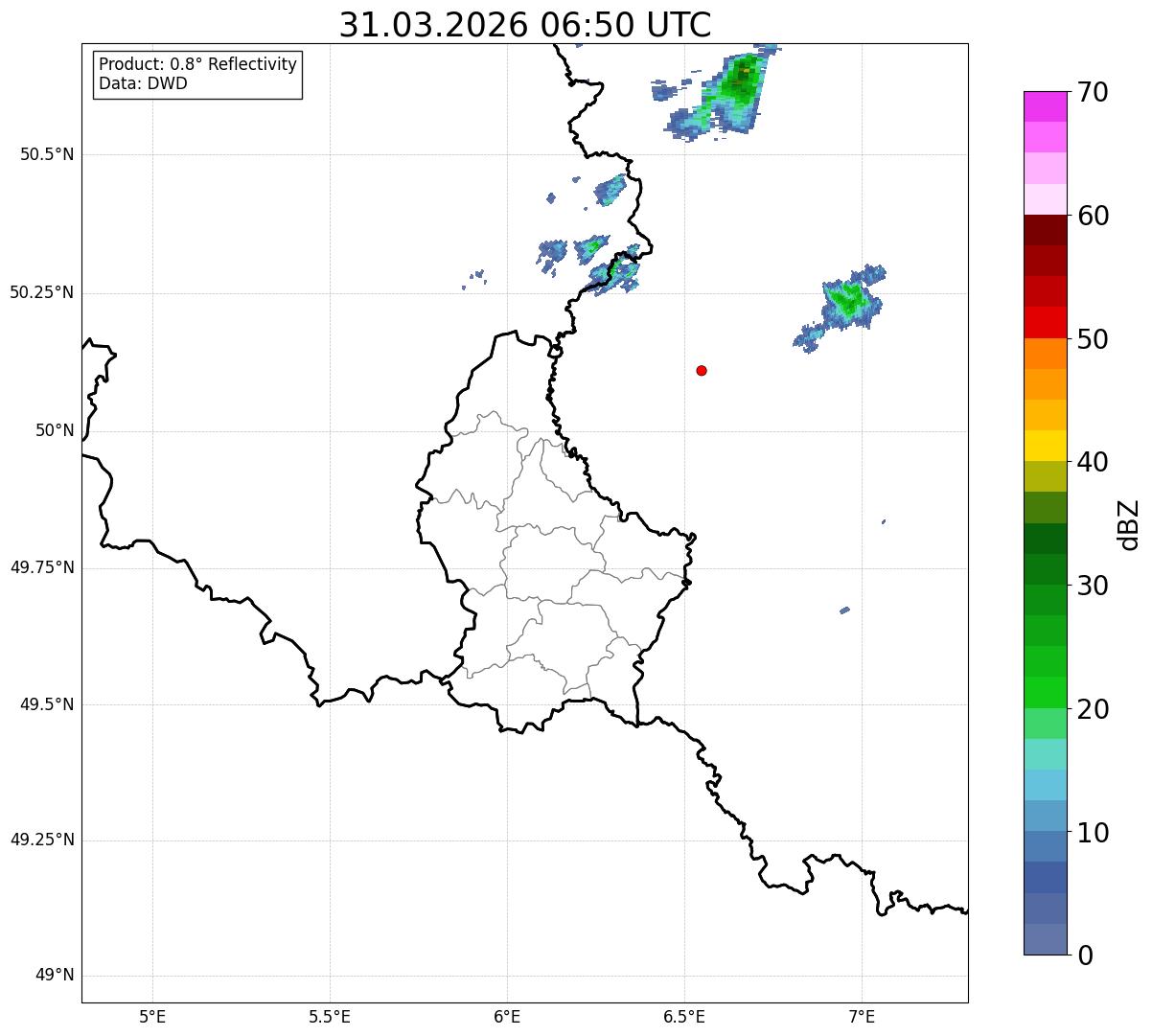Click the 49°N latitude label

pos(54,976)
